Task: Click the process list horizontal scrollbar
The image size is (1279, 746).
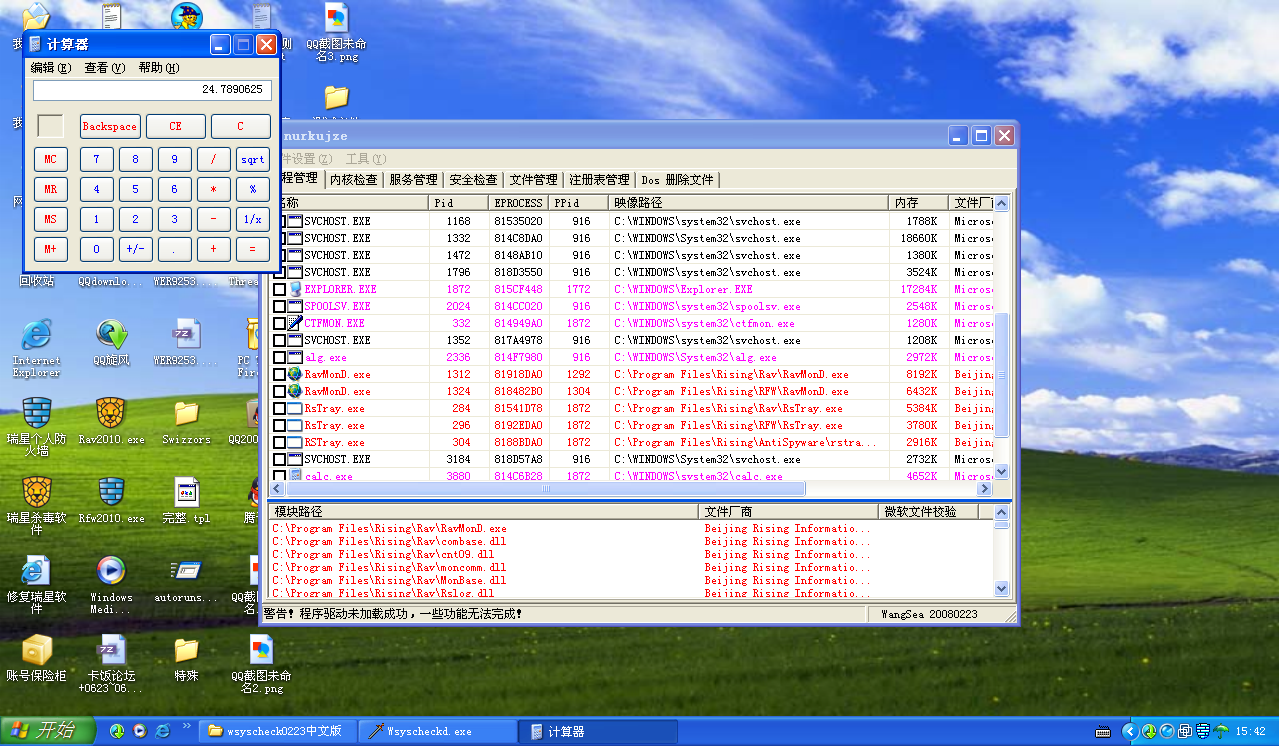Action: pyautogui.click(x=546, y=489)
